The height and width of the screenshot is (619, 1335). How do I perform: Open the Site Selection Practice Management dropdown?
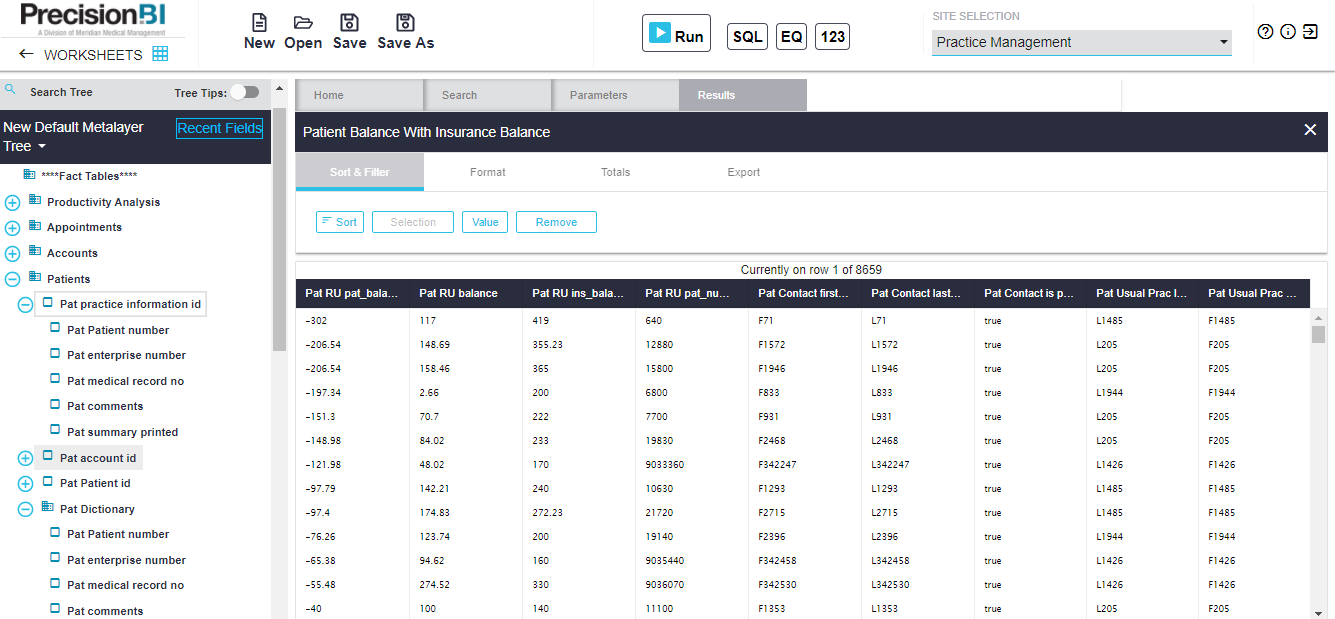pos(1222,43)
